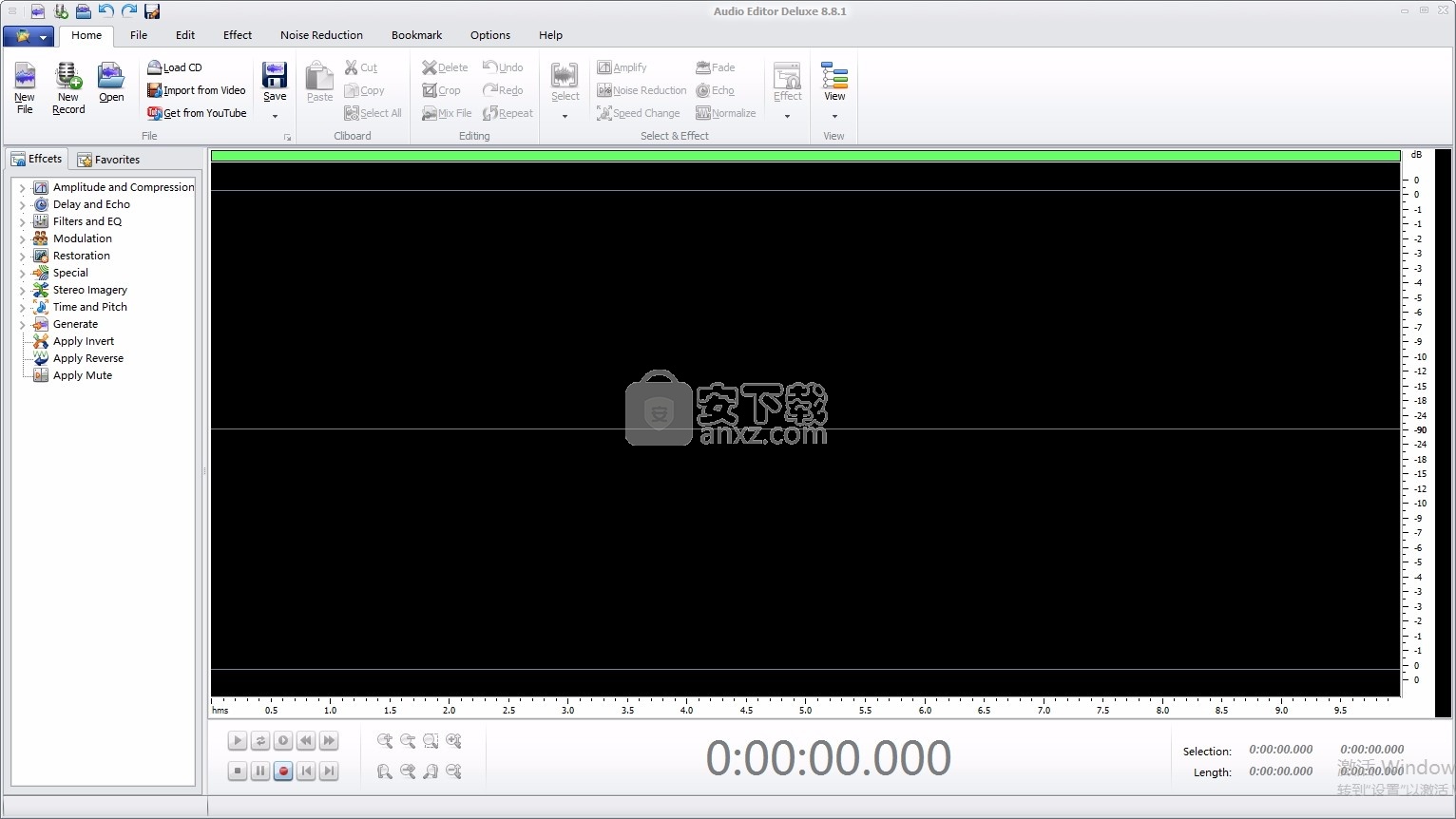The width and height of the screenshot is (1456, 819).
Task: Toggle the loop playback button
Action: click(x=260, y=740)
